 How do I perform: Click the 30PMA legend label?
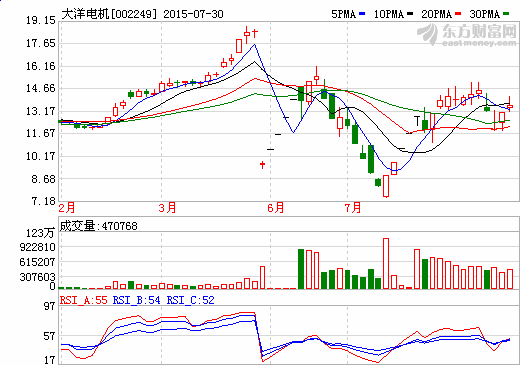coord(485,14)
